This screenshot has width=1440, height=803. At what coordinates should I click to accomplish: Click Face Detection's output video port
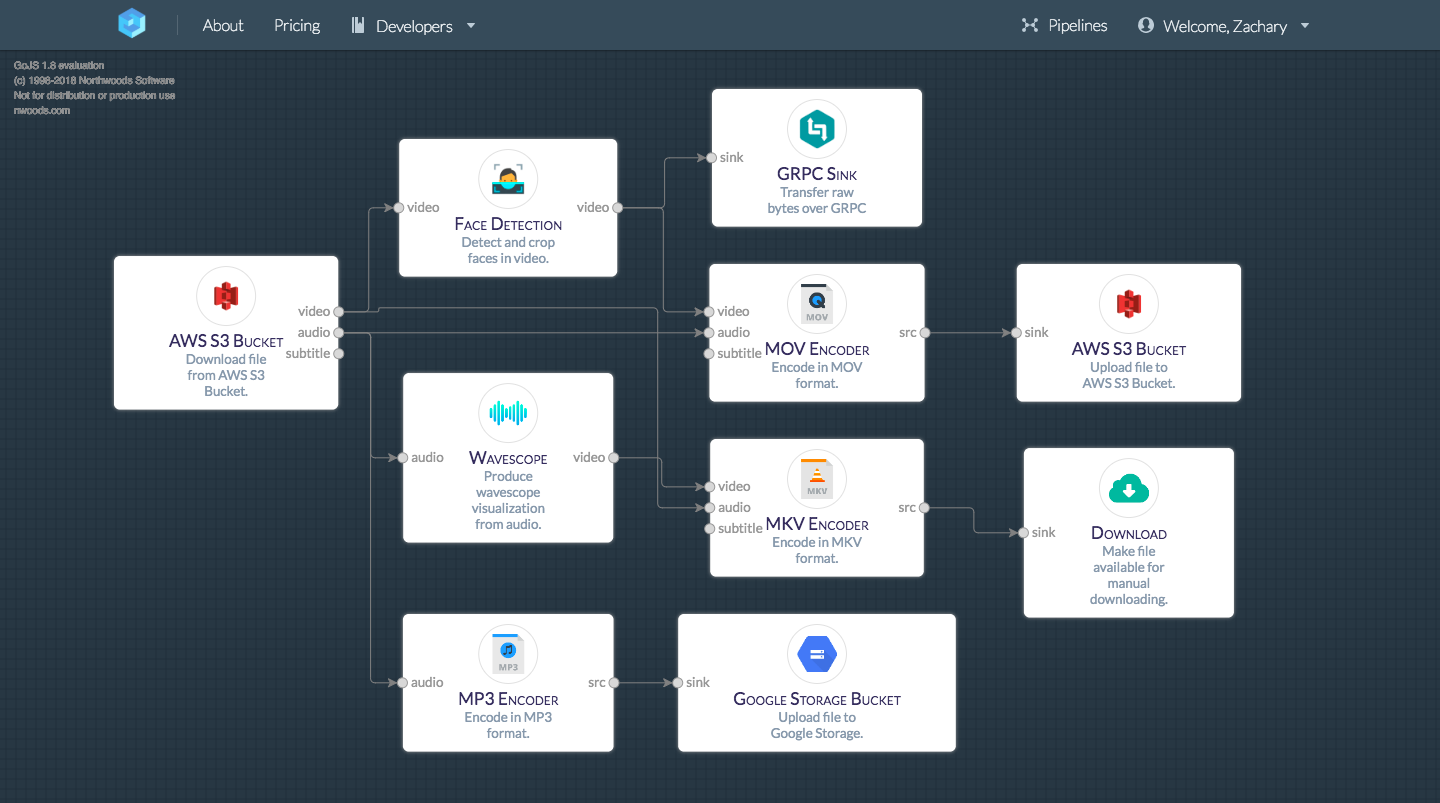point(618,208)
